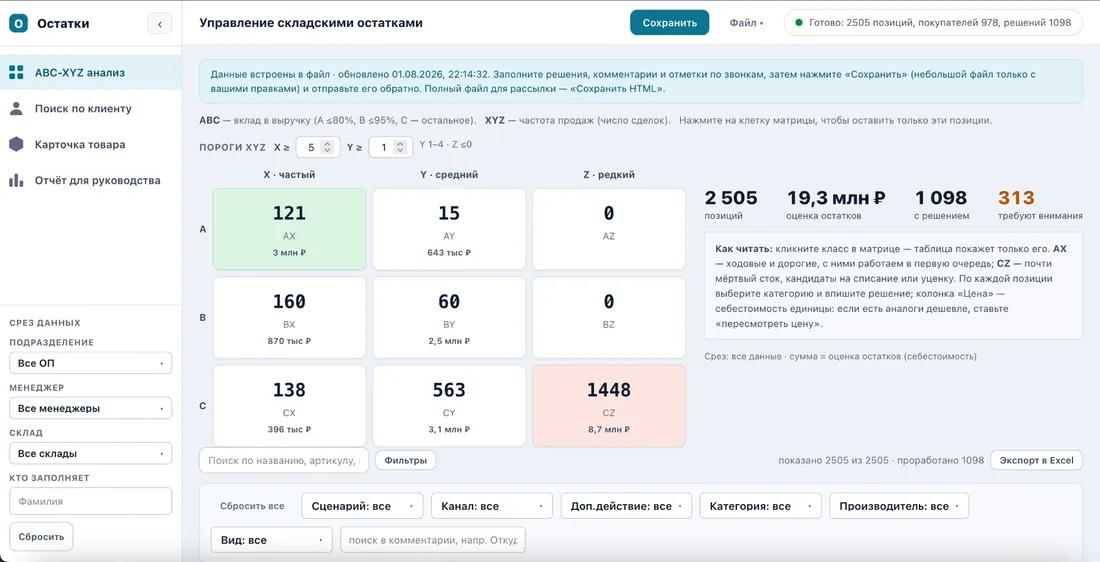Select the CZ matrix cell 1448
This screenshot has height=562, width=1100.
(x=609, y=406)
